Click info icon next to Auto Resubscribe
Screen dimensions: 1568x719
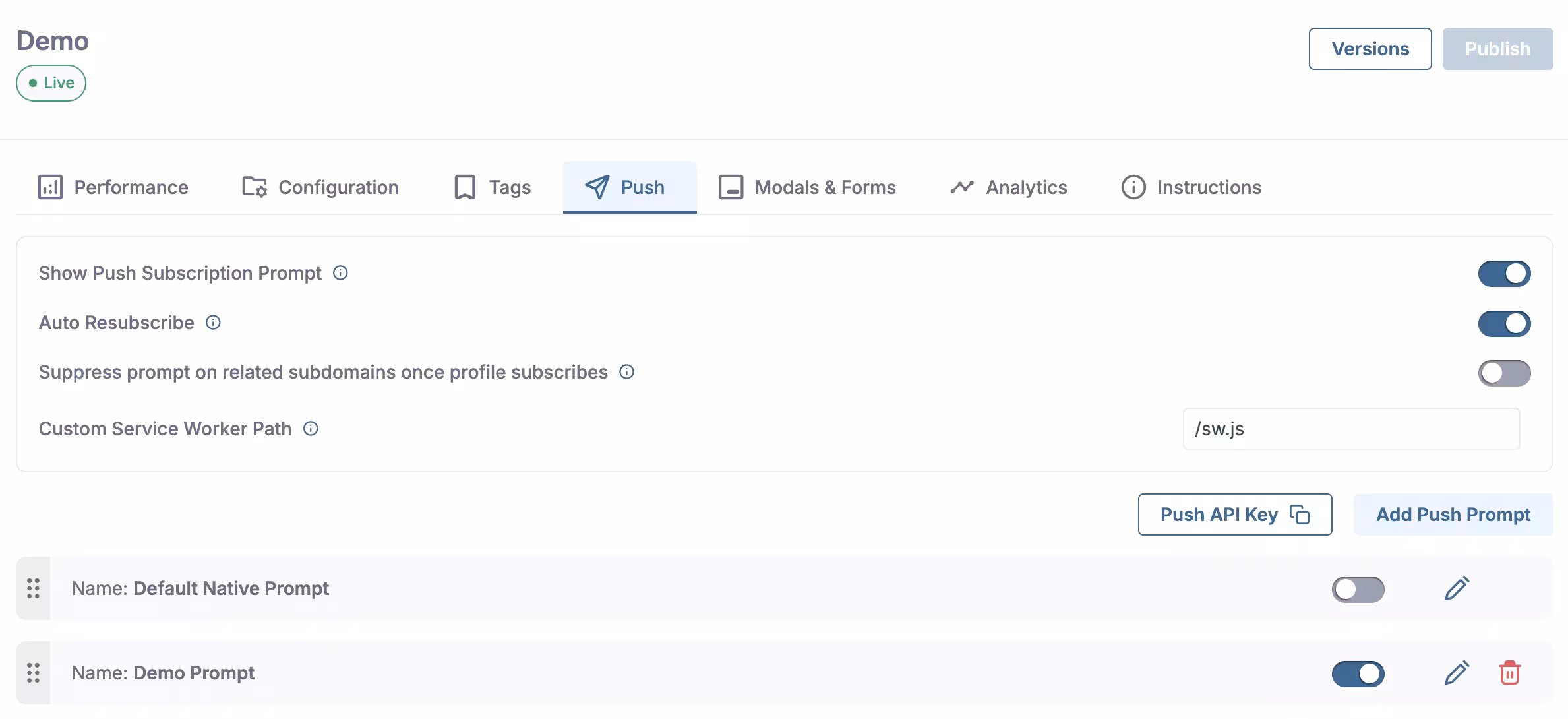tap(213, 323)
